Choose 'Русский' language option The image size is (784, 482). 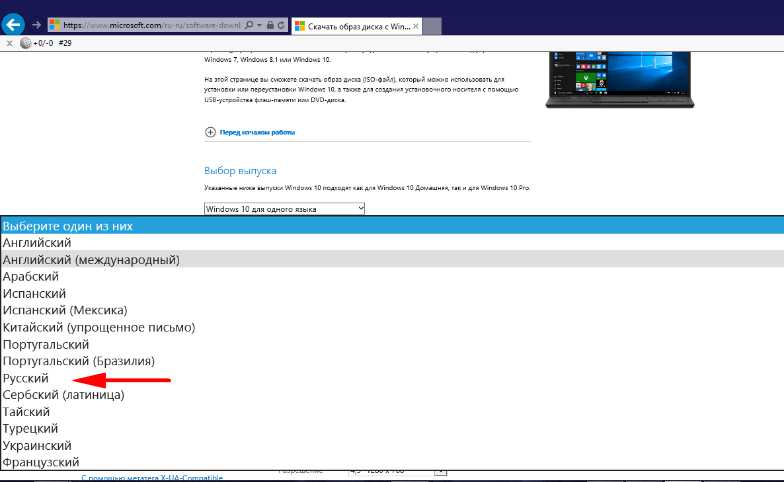(392, 378)
